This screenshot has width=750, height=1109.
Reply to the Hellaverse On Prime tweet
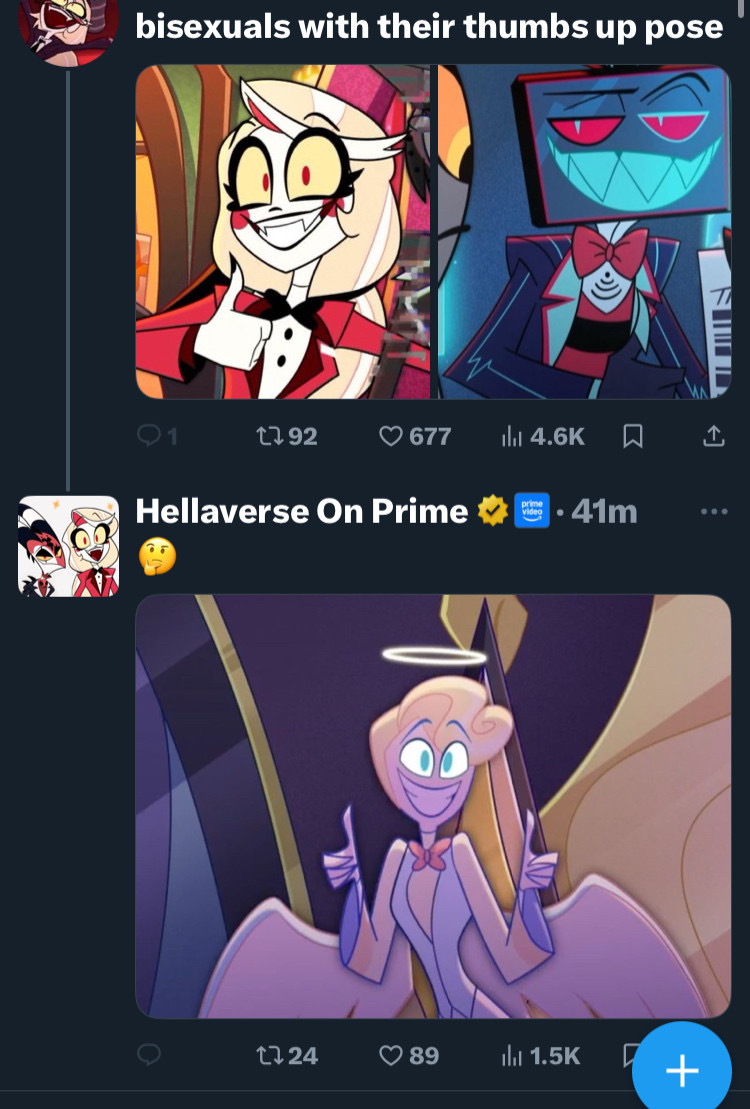[149, 1055]
